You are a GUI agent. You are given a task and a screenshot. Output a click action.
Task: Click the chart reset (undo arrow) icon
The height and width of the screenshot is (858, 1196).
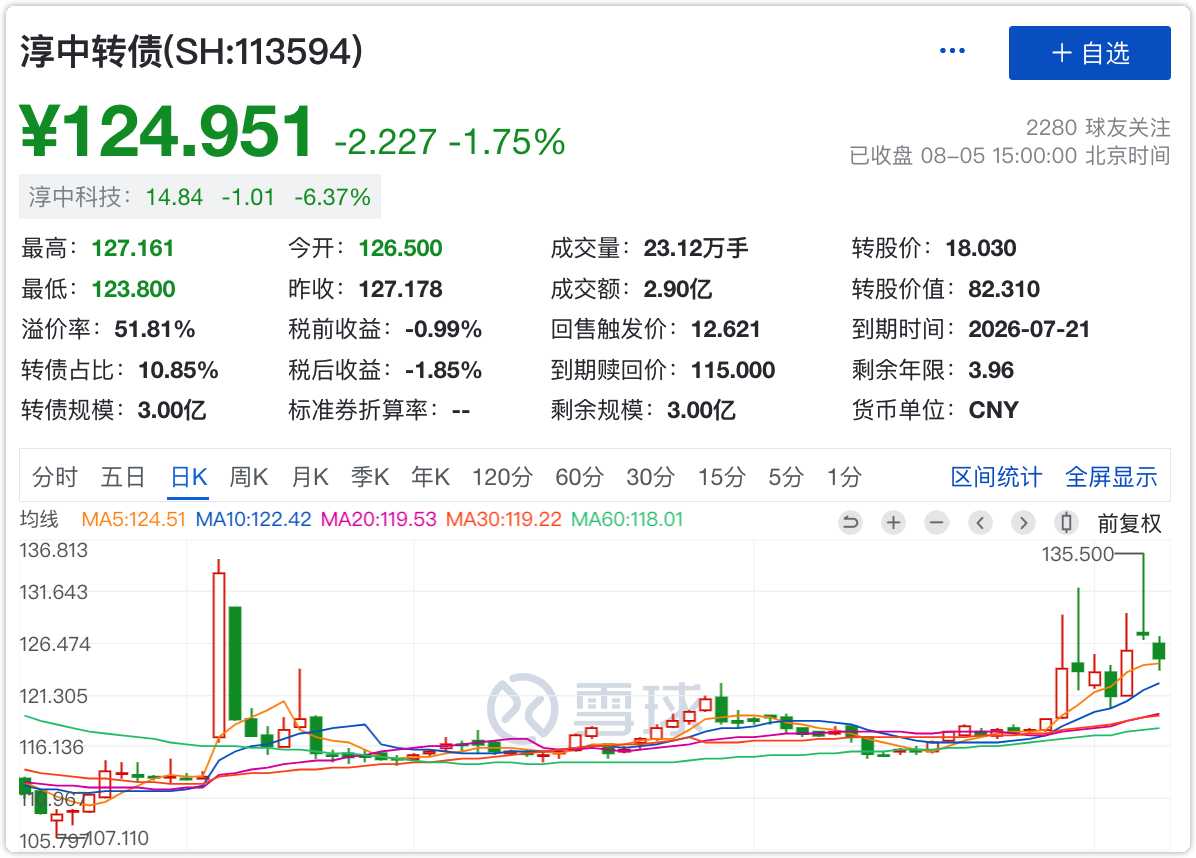[850, 522]
